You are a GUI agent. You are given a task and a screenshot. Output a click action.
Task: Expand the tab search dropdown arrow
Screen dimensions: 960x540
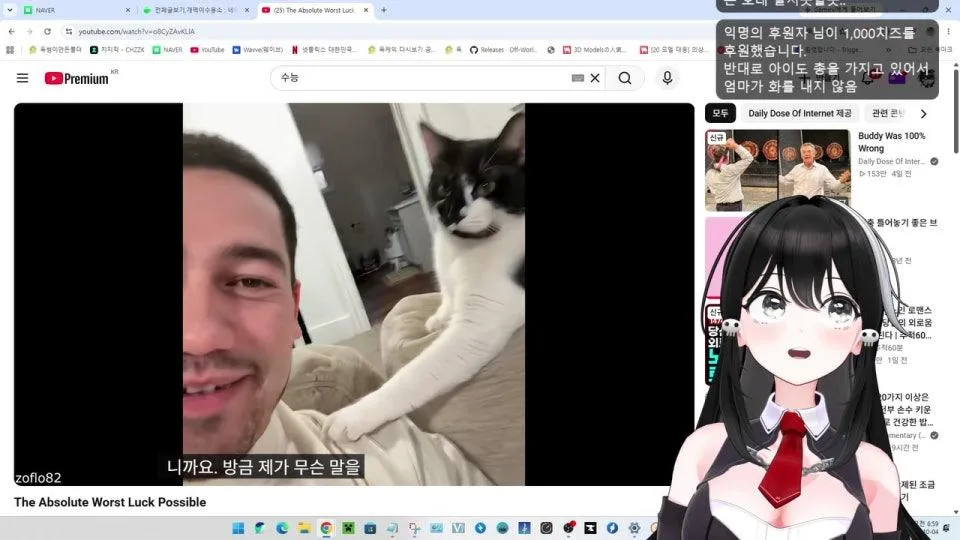point(10,10)
